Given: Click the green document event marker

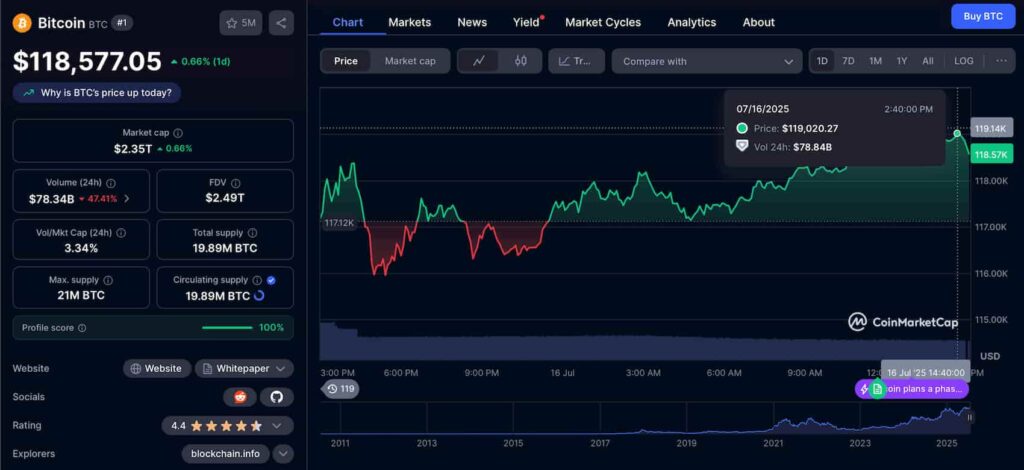Looking at the screenshot, I should (x=878, y=389).
